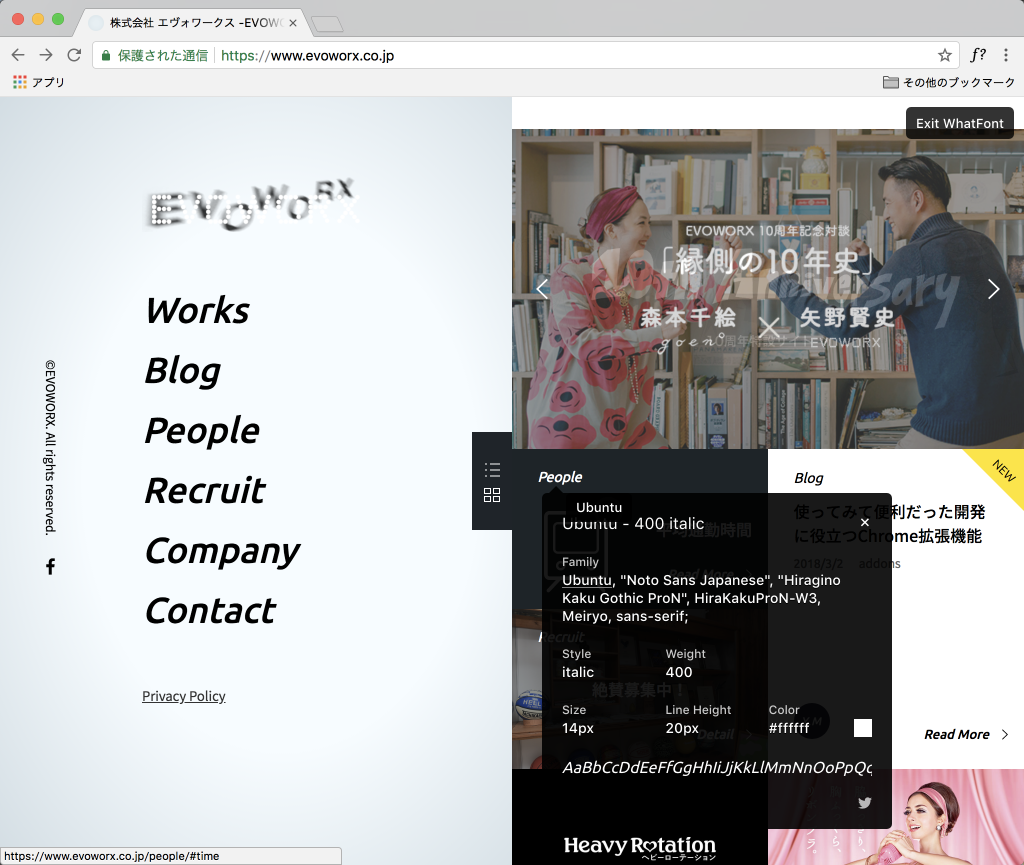This screenshot has width=1024, height=865.
Task: Click the Ubuntu family link
Action: point(586,580)
